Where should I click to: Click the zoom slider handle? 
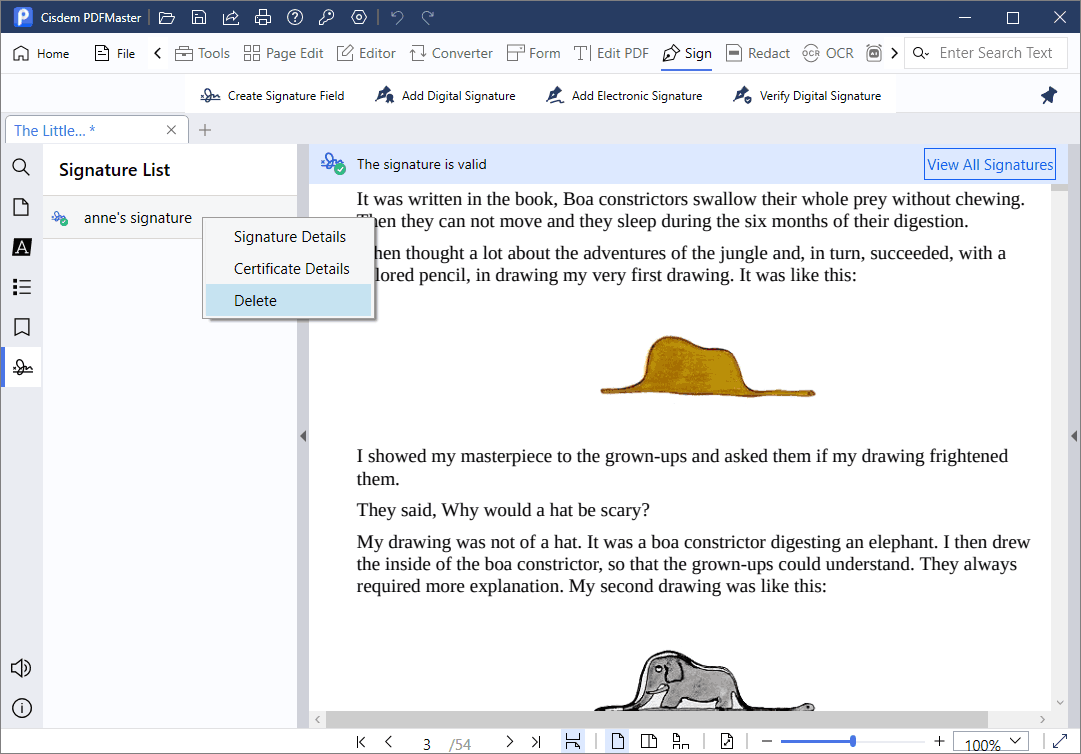point(853,742)
